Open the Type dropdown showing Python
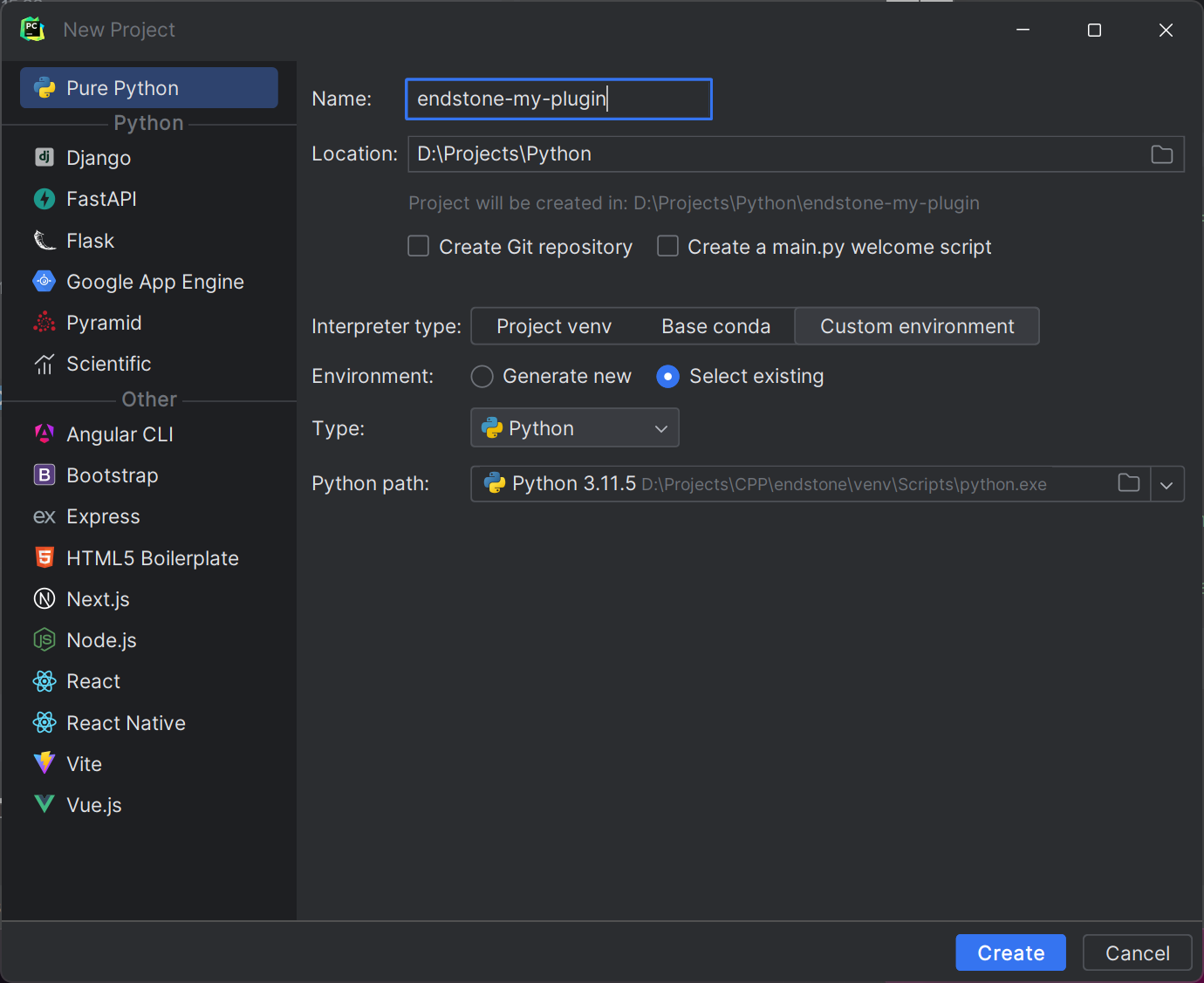 pos(574,427)
